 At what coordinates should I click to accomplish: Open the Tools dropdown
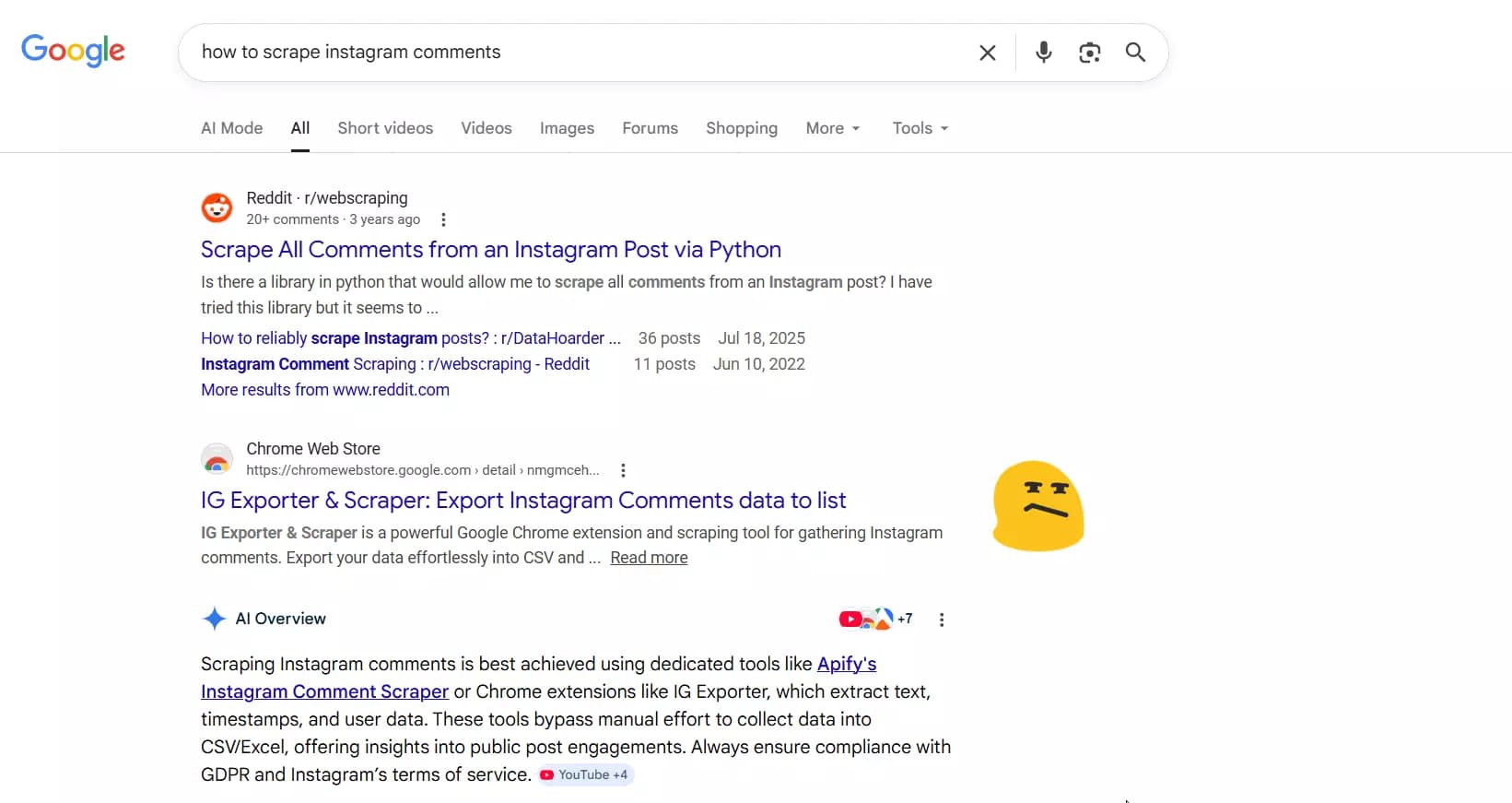[920, 128]
